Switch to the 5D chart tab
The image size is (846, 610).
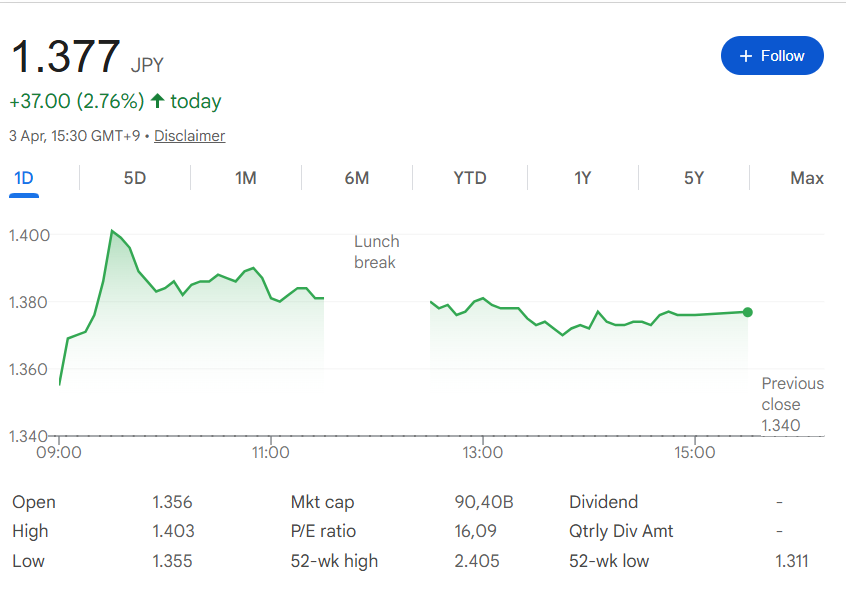(x=135, y=178)
